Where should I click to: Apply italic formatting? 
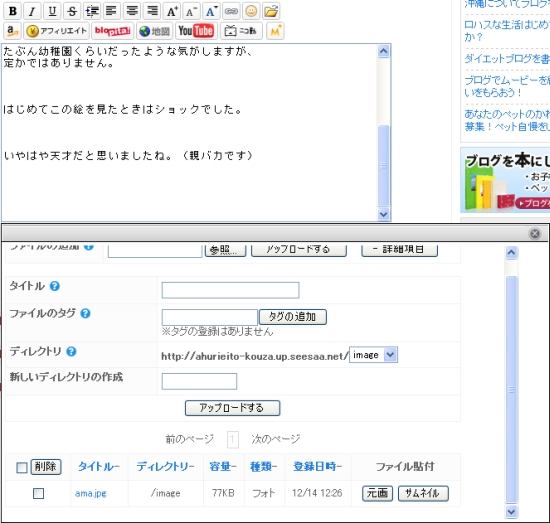pos(32,11)
